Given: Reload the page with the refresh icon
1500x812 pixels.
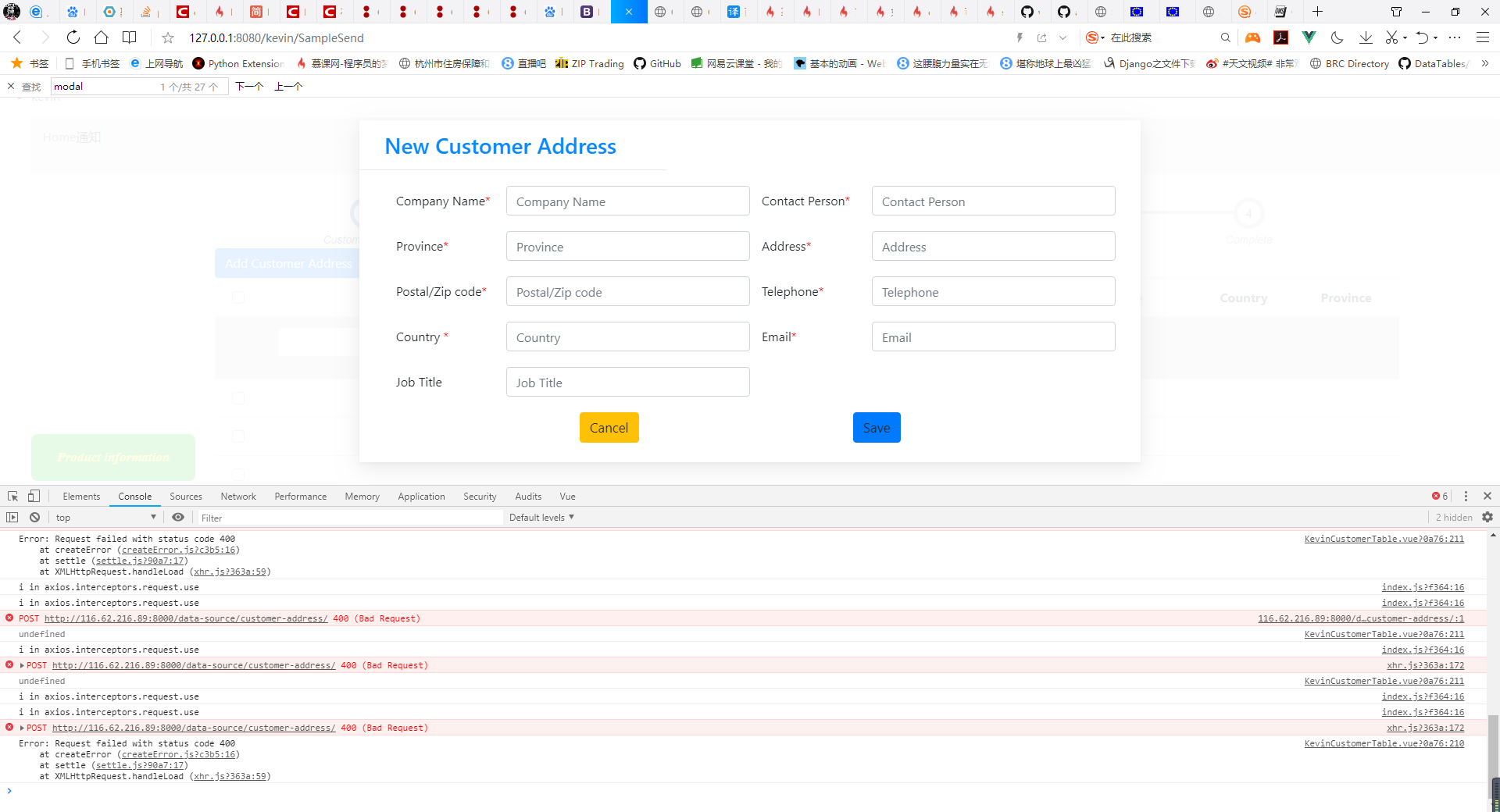Looking at the screenshot, I should [73, 37].
